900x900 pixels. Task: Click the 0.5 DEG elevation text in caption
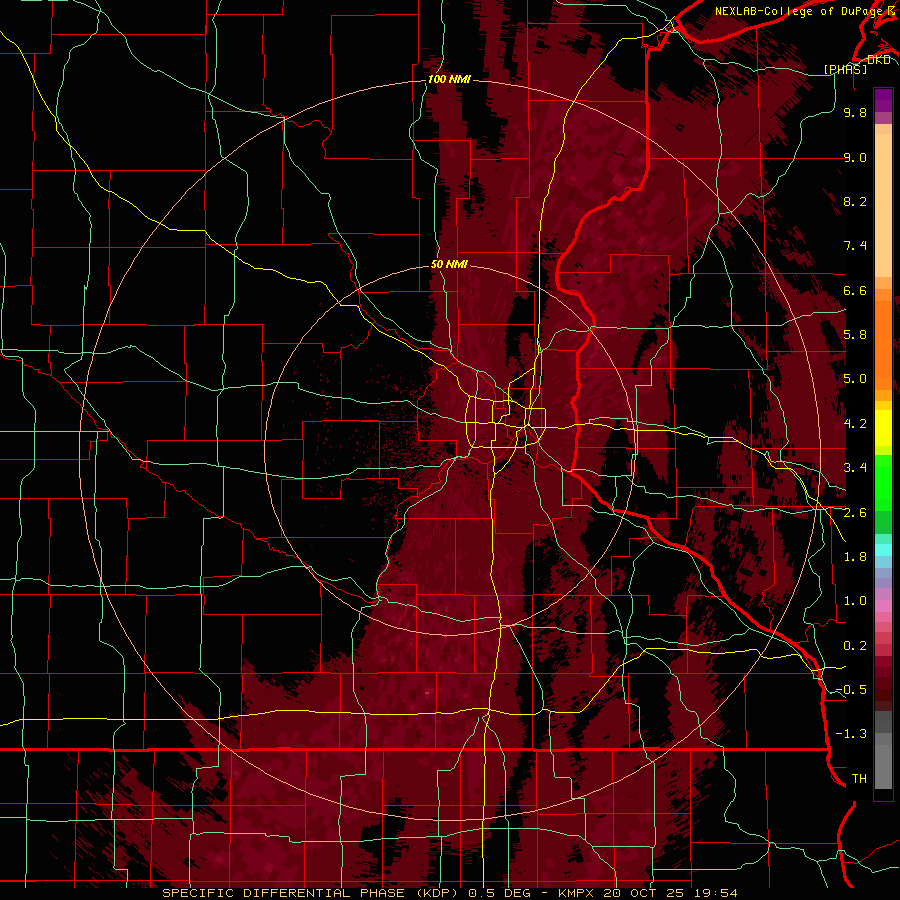(500, 893)
